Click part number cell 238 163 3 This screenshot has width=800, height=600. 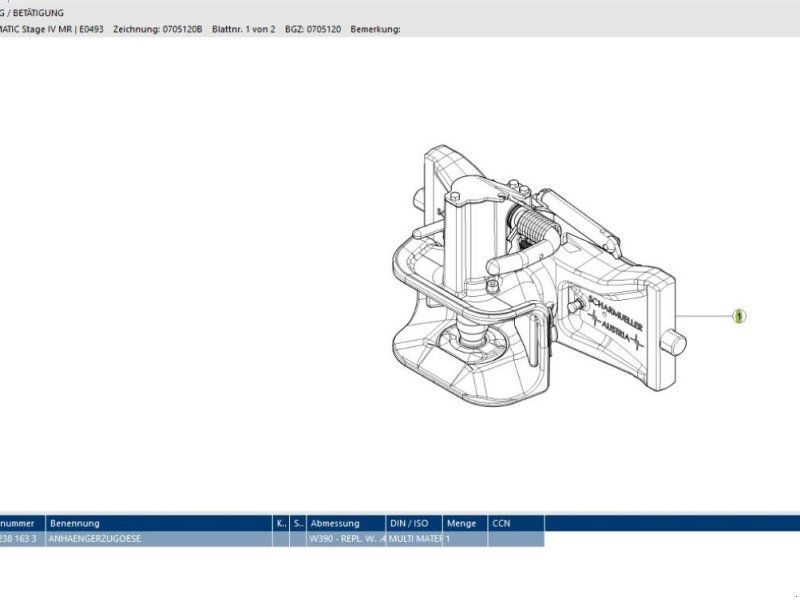(x=22, y=539)
